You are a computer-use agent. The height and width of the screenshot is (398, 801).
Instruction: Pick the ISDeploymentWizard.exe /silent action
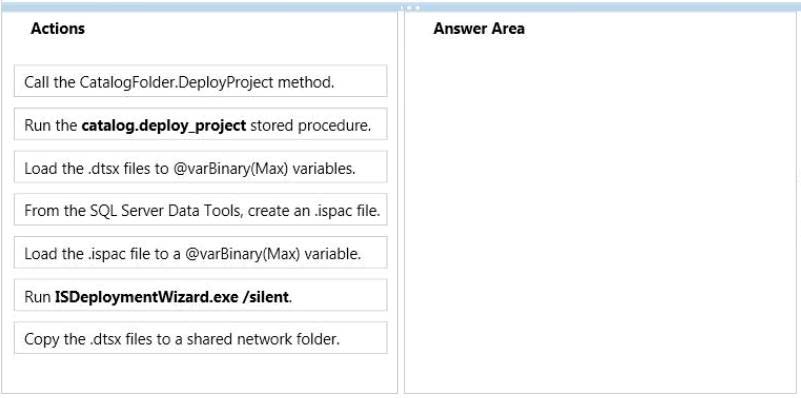tap(200, 295)
